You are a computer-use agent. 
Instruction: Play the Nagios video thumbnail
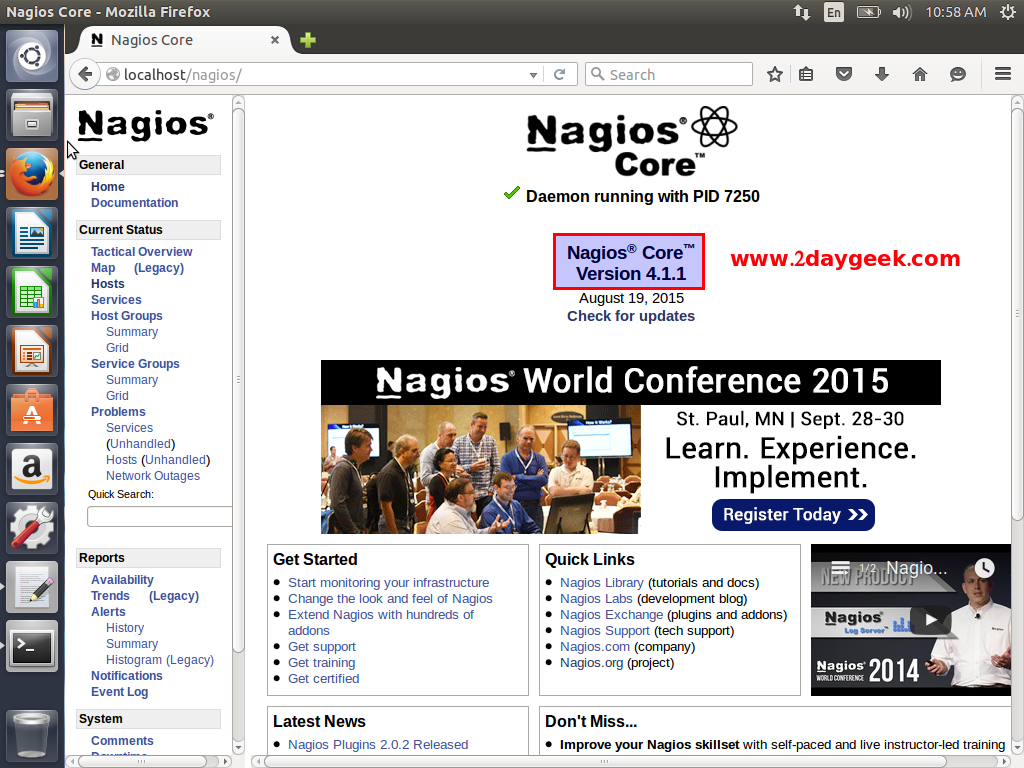pyautogui.click(x=930, y=620)
